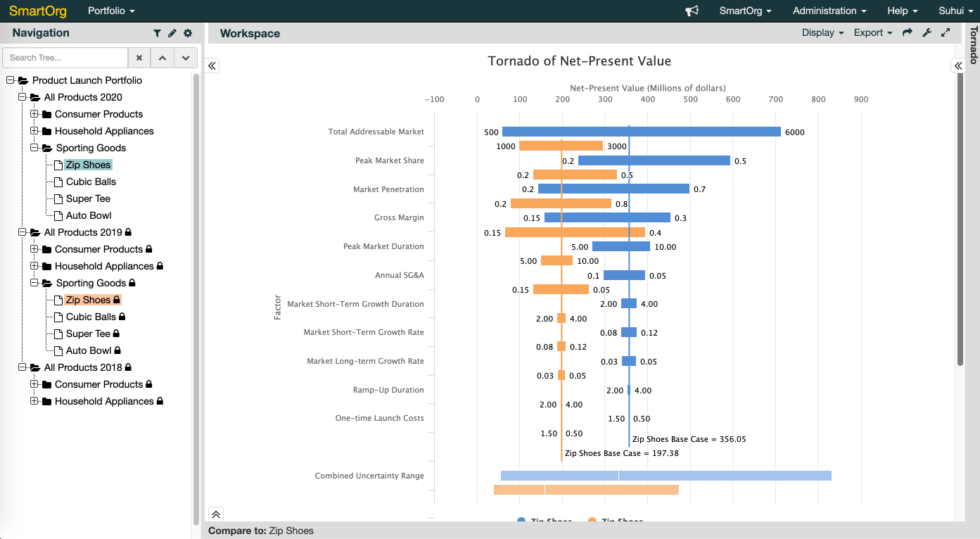Open the wrench tools icon in Workspace
Screen dimensions: 980x539
point(926,33)
